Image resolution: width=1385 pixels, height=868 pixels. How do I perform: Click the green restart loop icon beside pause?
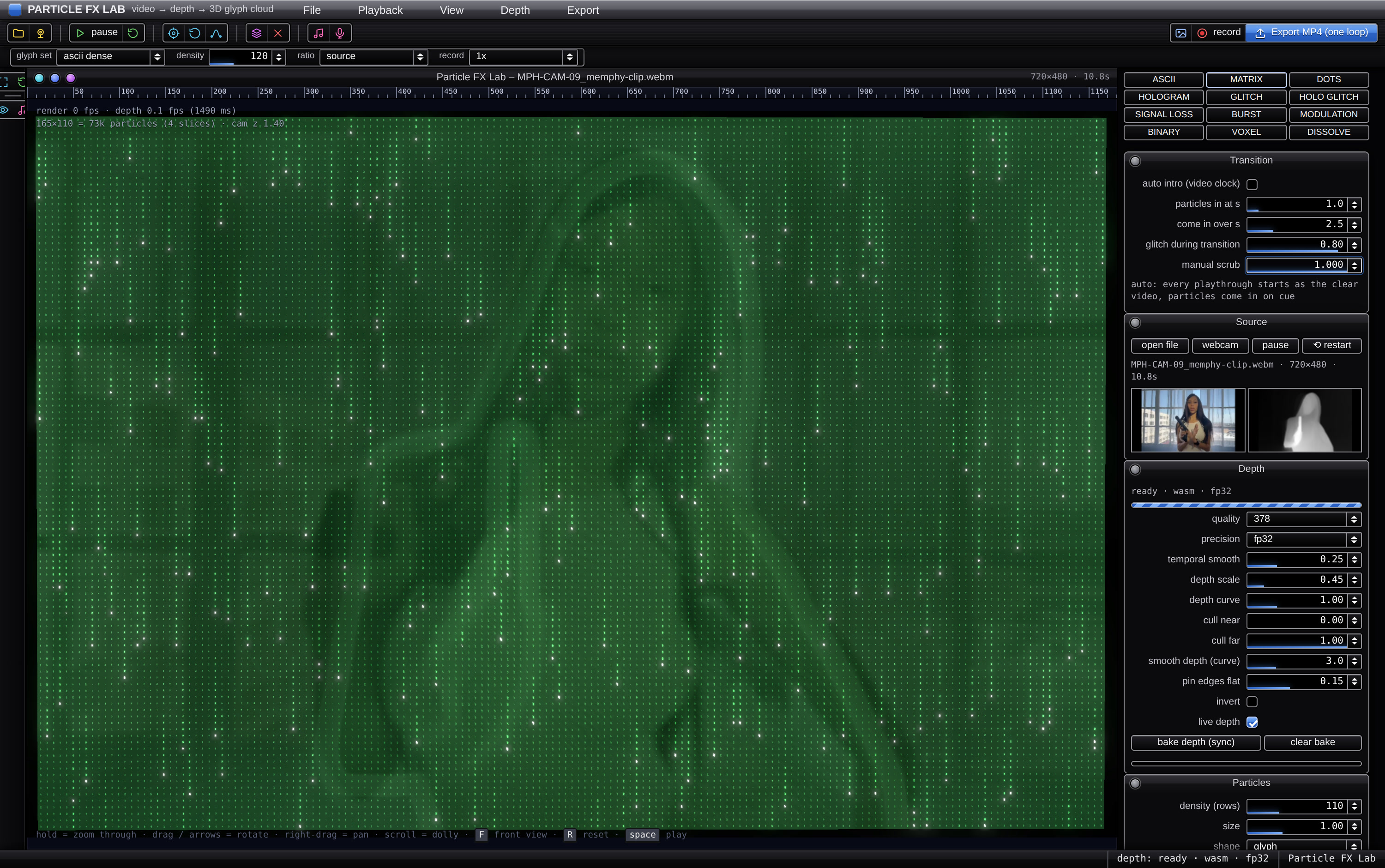pyautogui.click(x=133, y=33)
